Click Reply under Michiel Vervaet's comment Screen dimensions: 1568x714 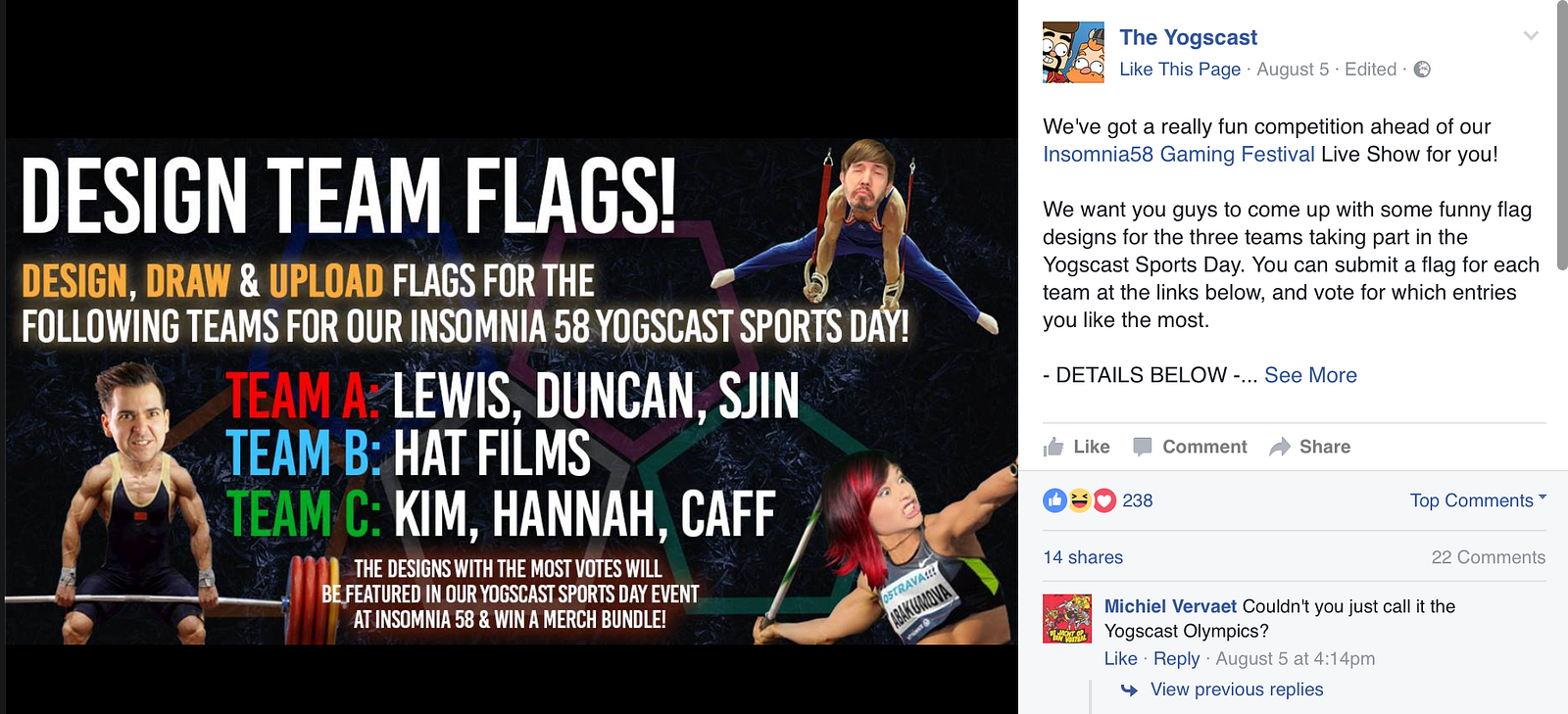point(1176,659)
